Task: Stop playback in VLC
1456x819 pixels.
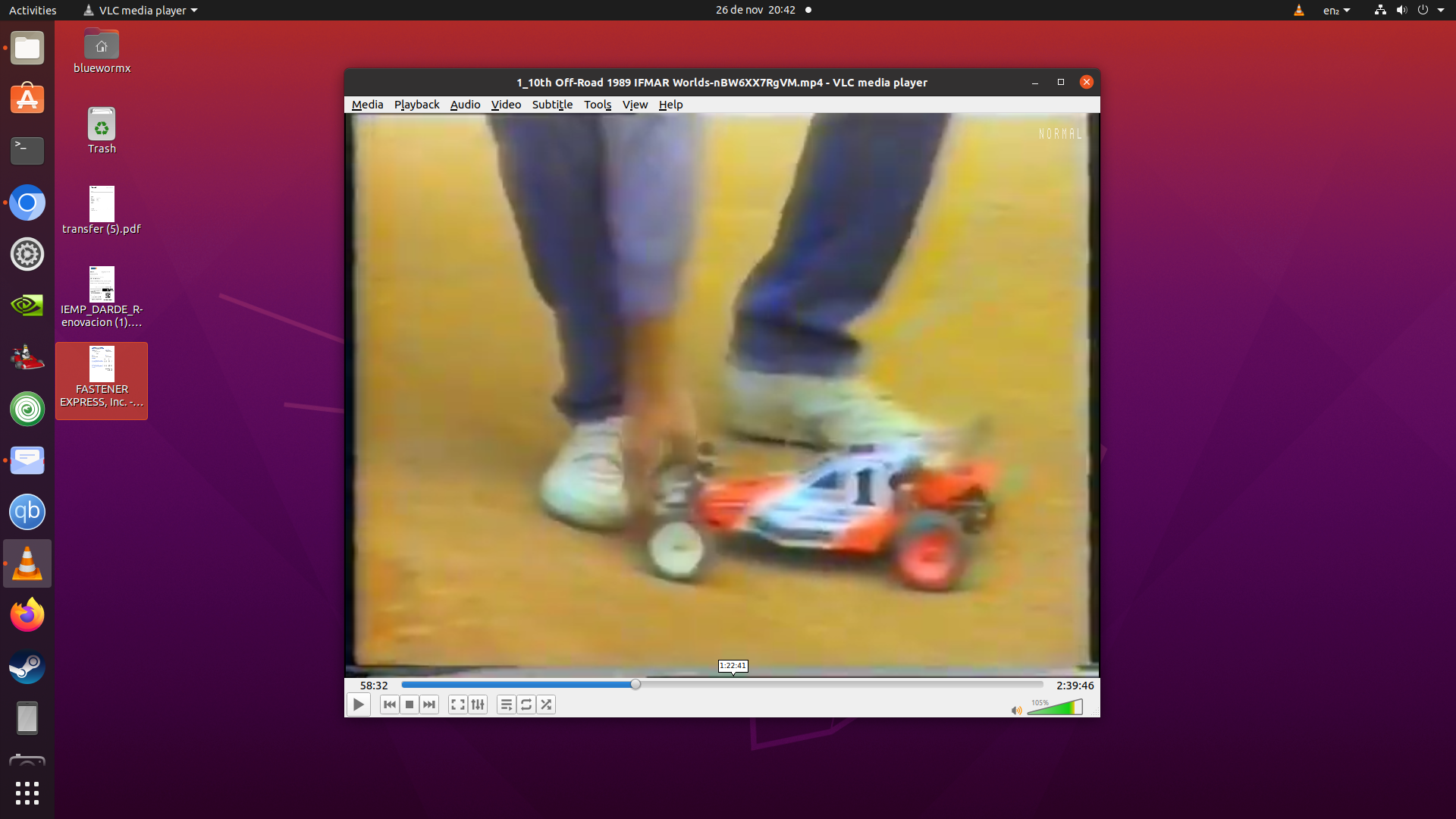Action: (x=409, y=704)
